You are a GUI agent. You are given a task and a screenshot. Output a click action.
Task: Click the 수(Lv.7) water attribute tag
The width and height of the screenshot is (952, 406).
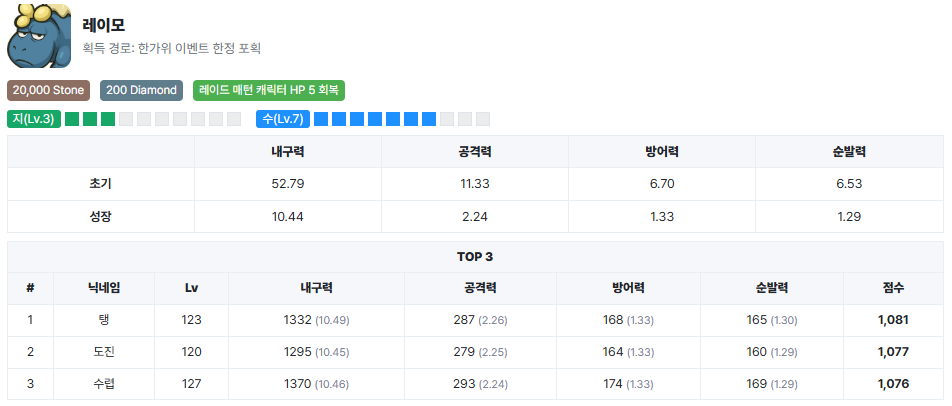click(282, 119)
